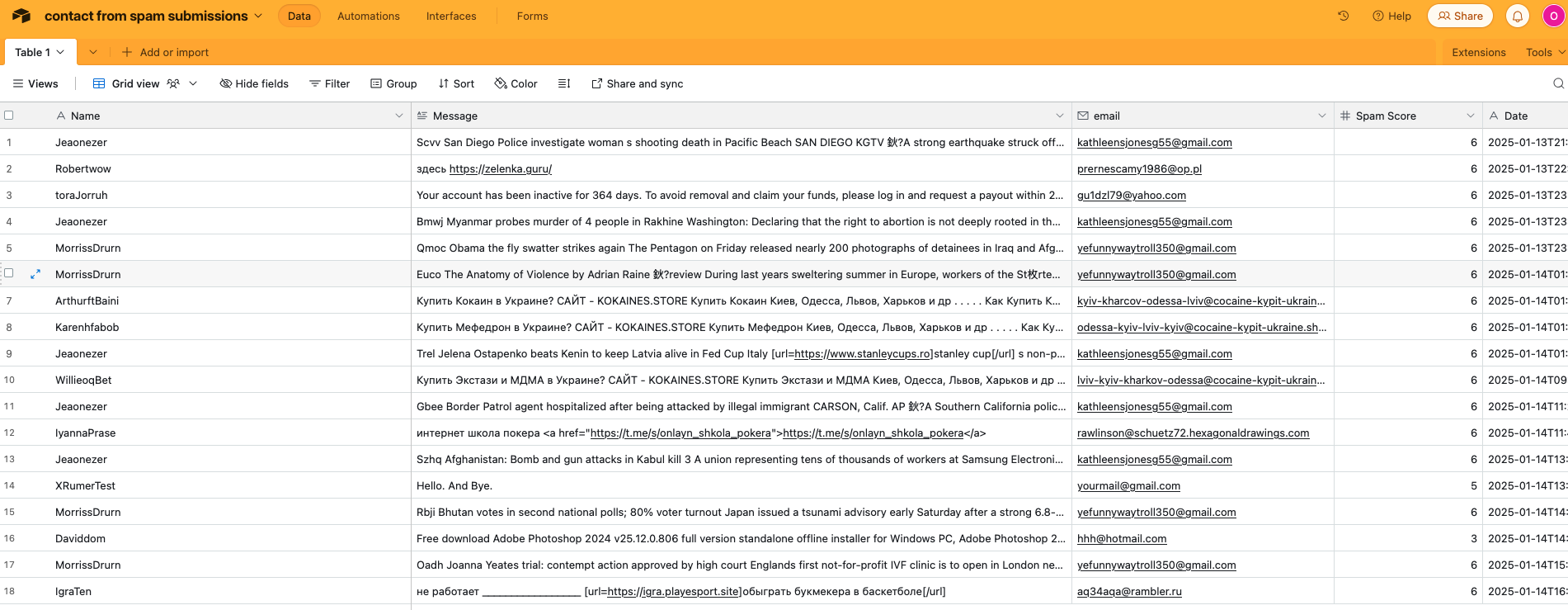
Task: Switch to the Forms tab
Action: point(532,16)
